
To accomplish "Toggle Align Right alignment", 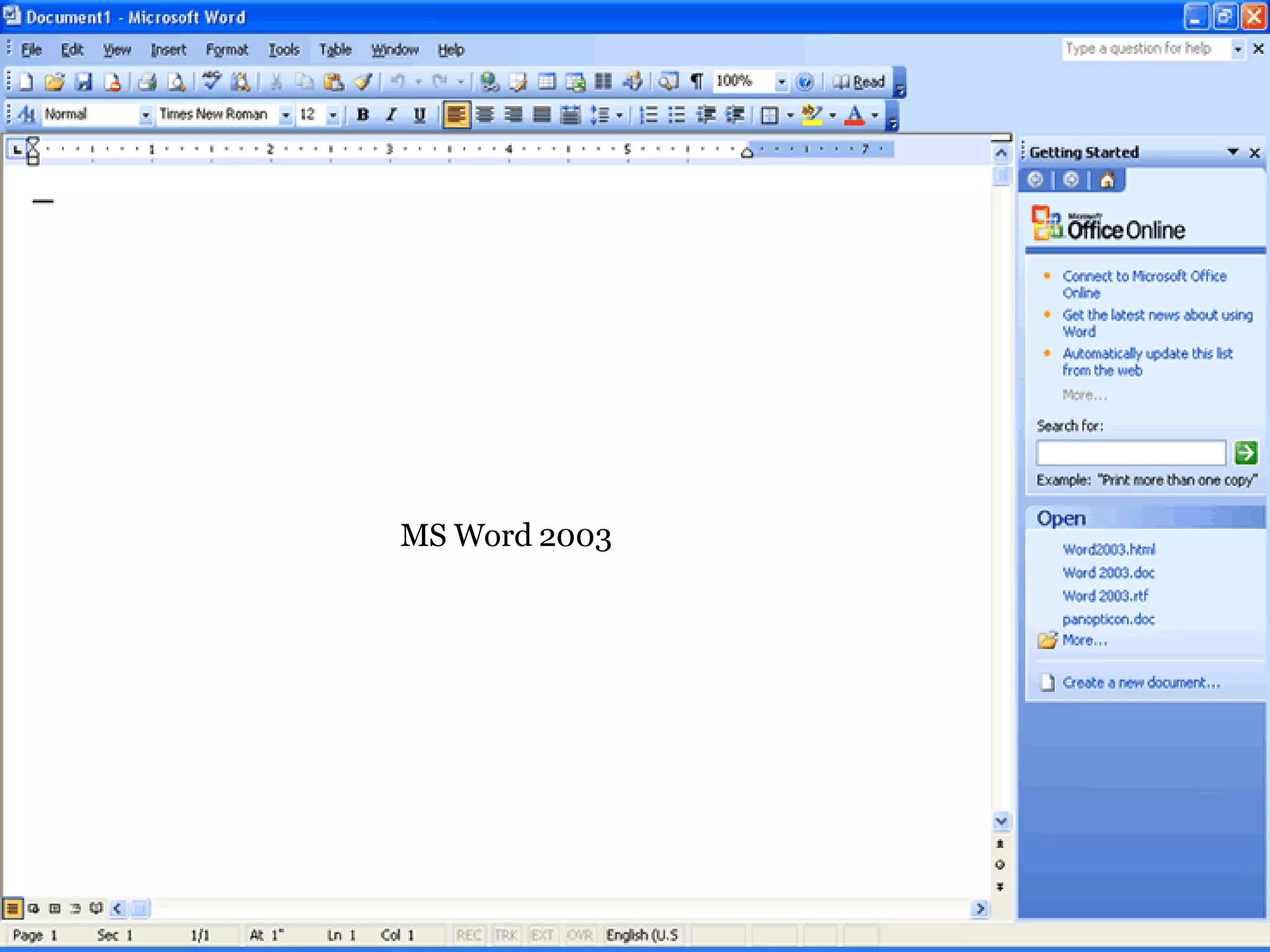I will pos(513,115).
